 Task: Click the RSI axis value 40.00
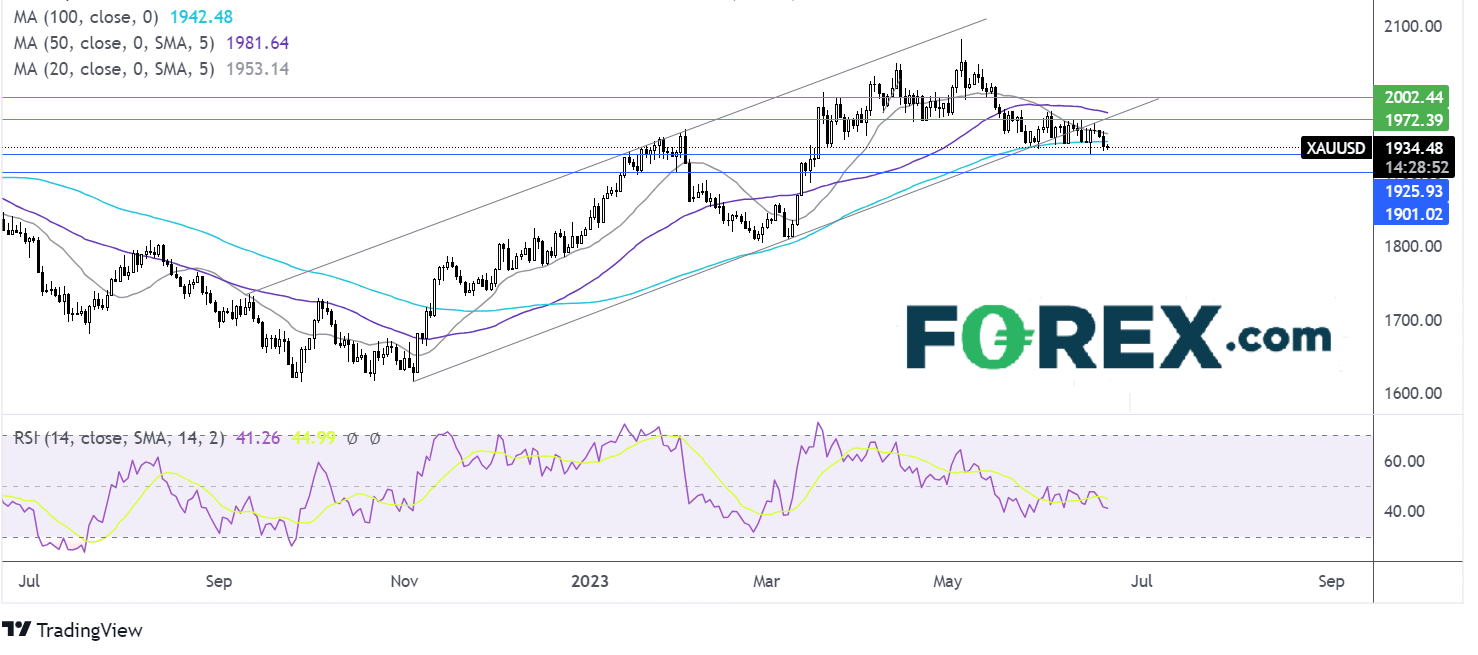(x=1405, y=511)
